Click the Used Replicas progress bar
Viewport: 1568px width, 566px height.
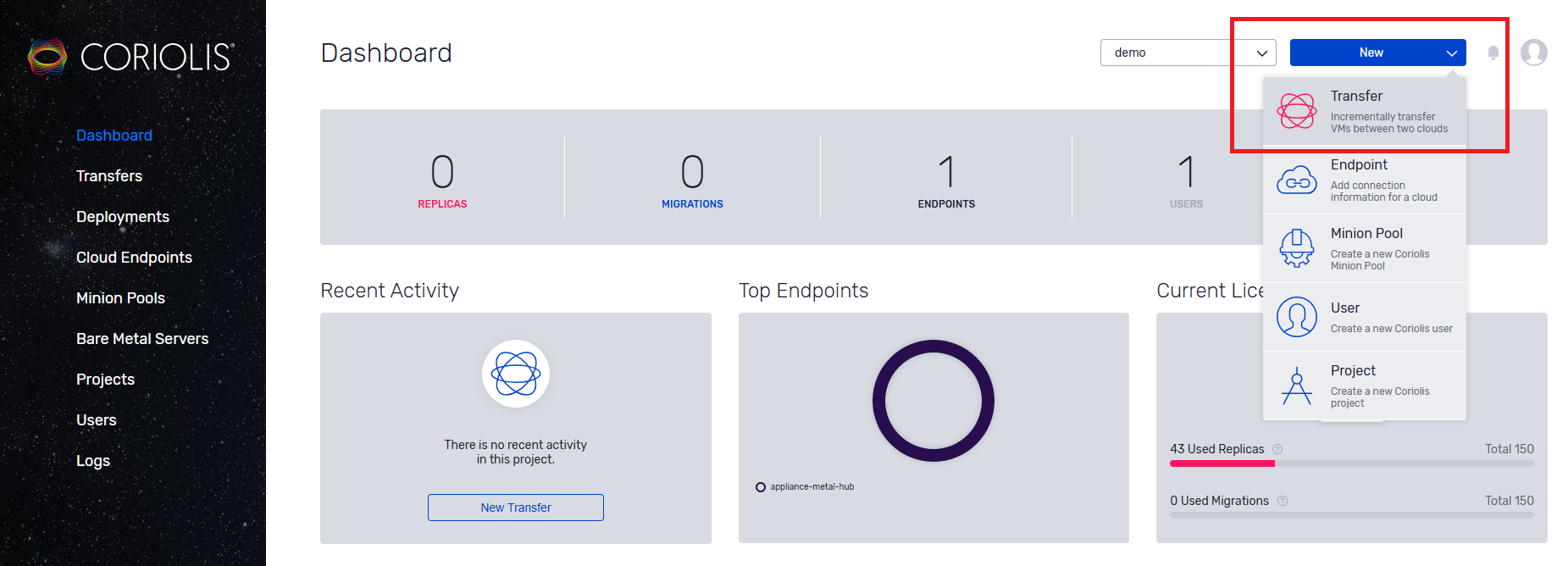click(1352, 463)
